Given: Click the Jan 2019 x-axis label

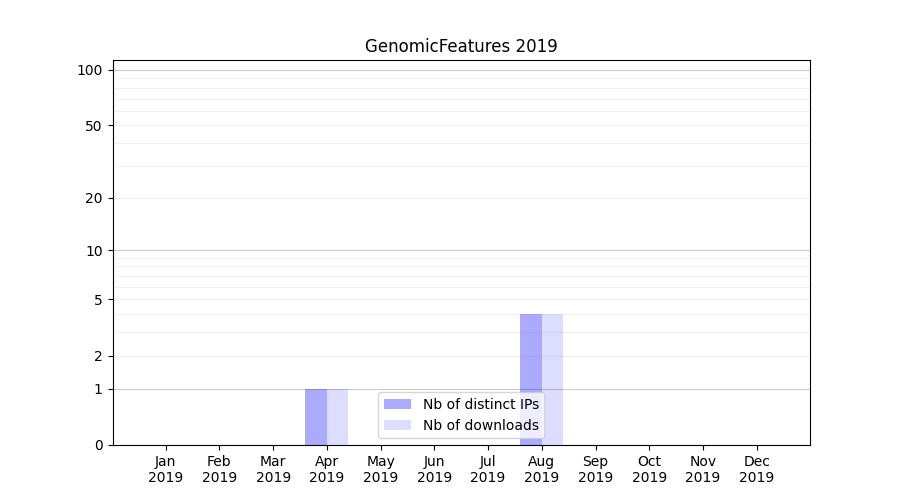Looking at the screenshot, I should [x=166, y=469].
